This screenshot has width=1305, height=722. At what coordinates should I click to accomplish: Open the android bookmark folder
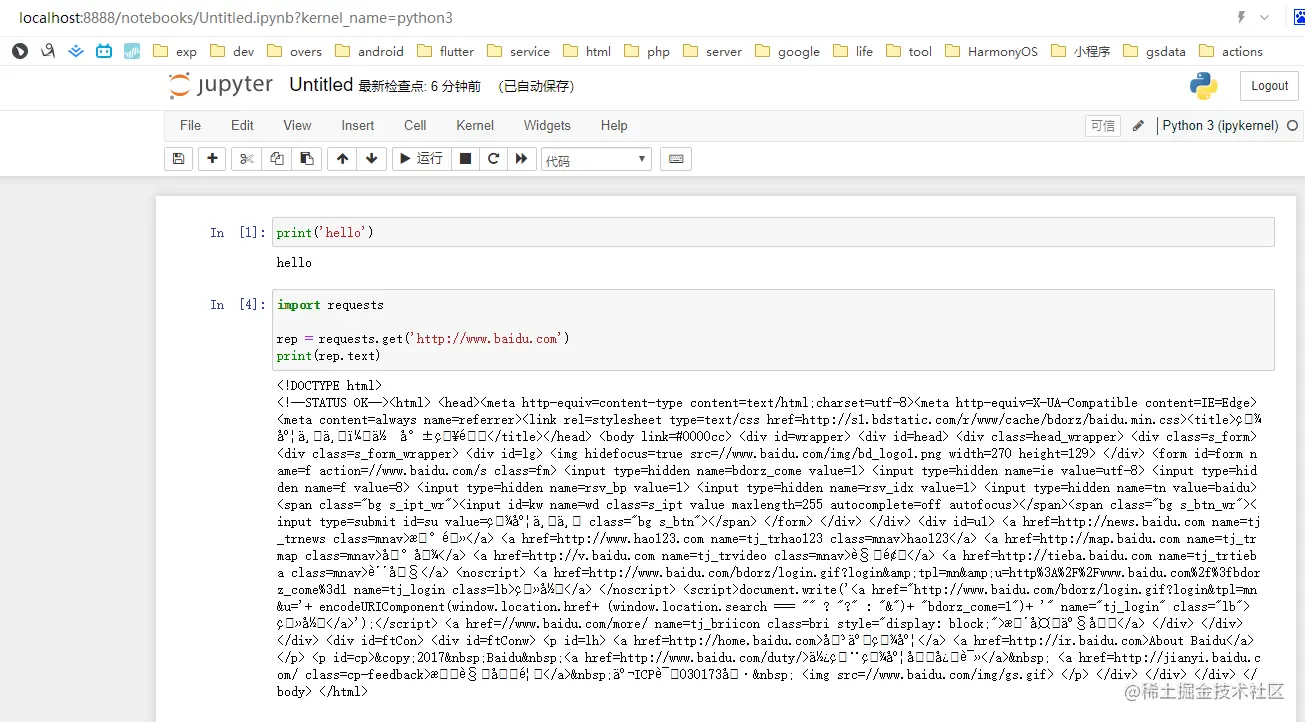pyautogui.click(x=369, y=51)
